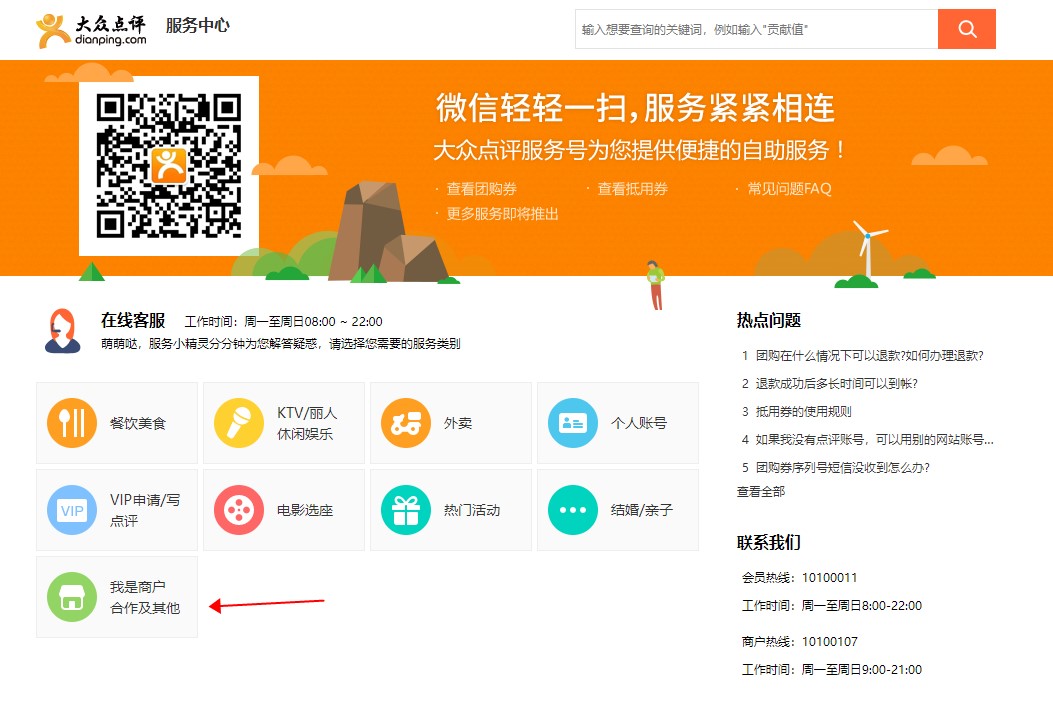Click the 结婚/亲子 three-dots icon
The image size is (1053, 707).
[573, 510]
